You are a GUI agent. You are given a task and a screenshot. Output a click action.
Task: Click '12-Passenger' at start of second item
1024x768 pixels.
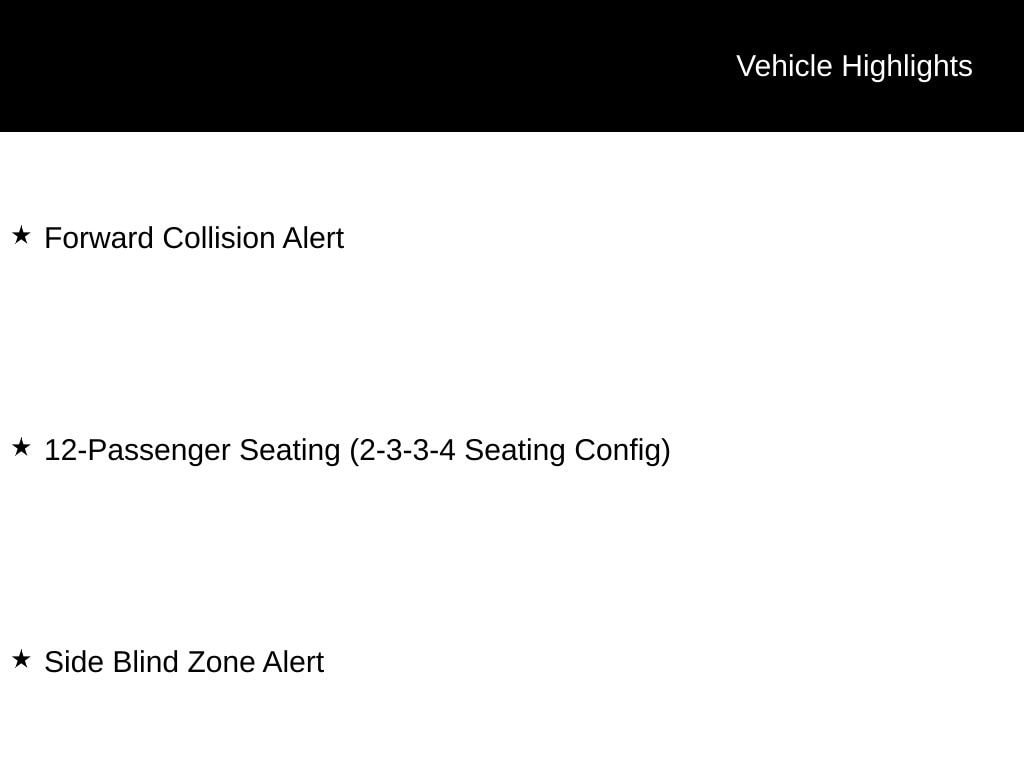click(137, 451)
